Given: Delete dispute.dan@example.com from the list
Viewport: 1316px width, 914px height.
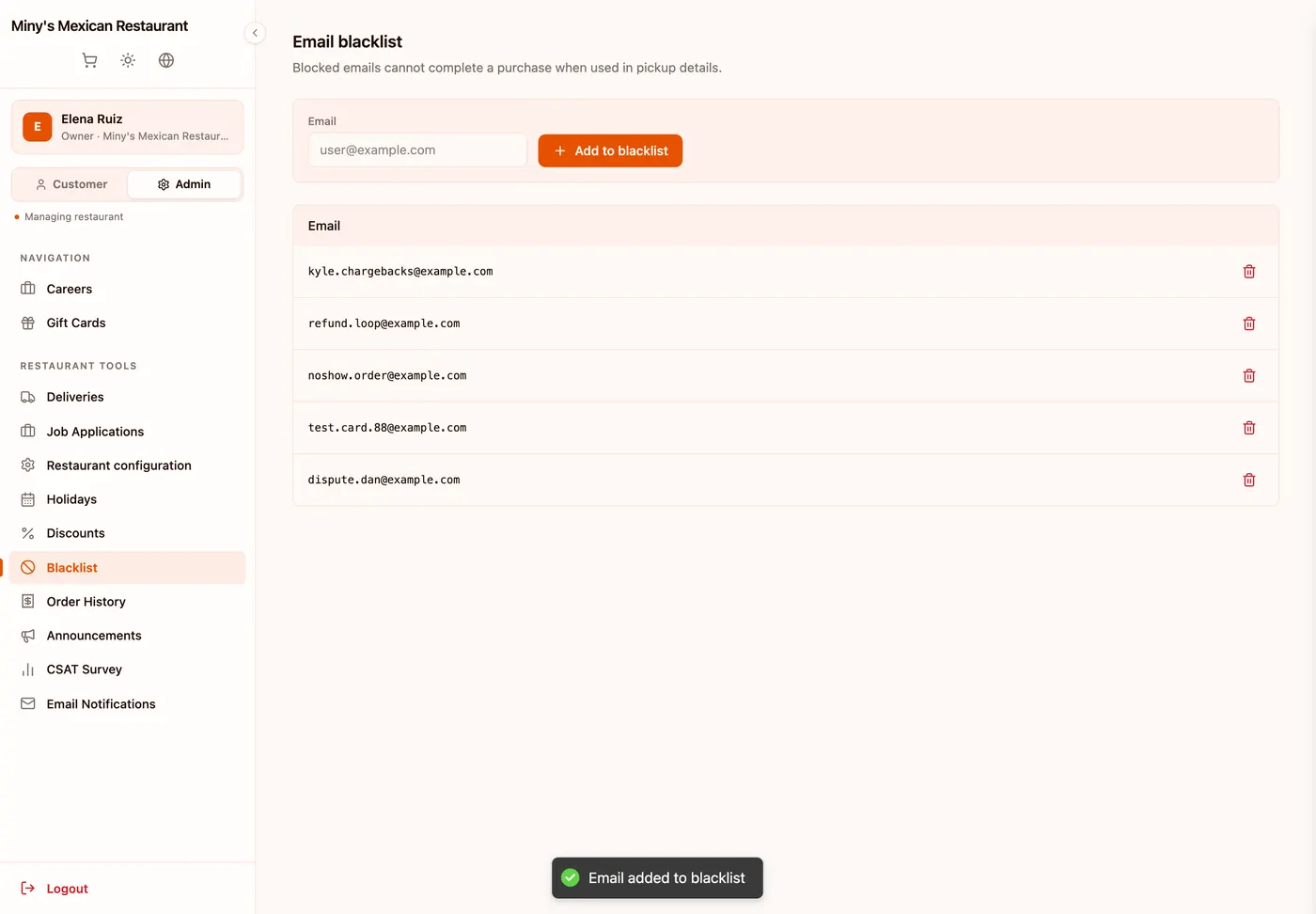Looking at the screenshot, I should pyautogui.click(x=1249, y=481).
